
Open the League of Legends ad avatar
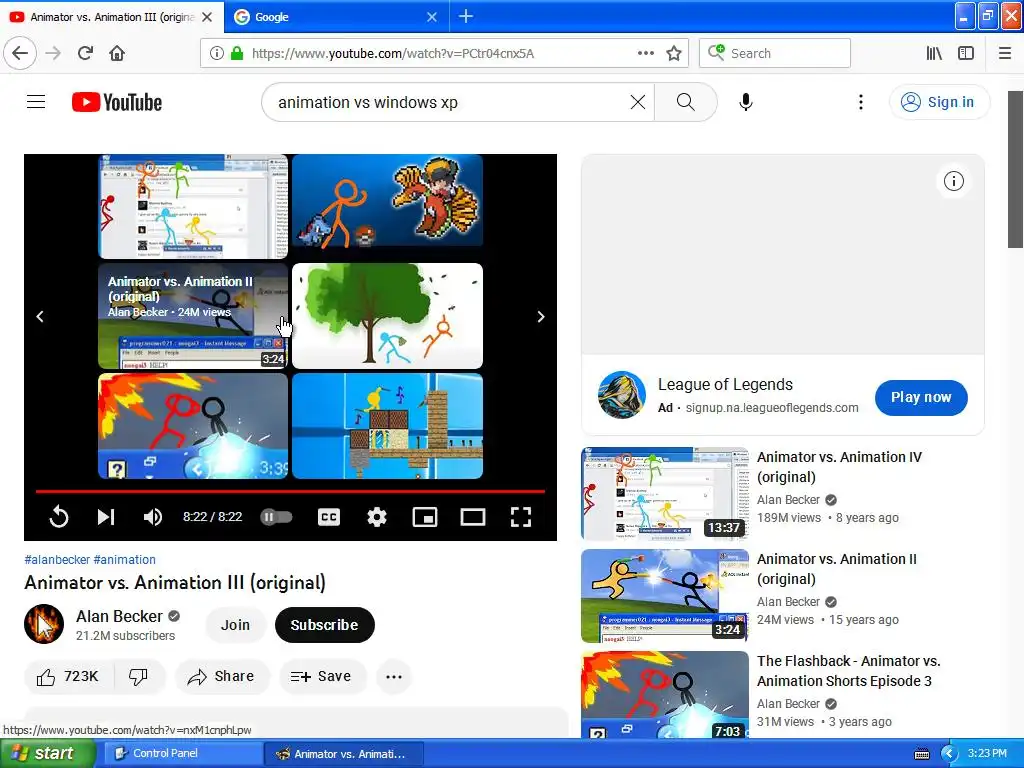[621, 394]
